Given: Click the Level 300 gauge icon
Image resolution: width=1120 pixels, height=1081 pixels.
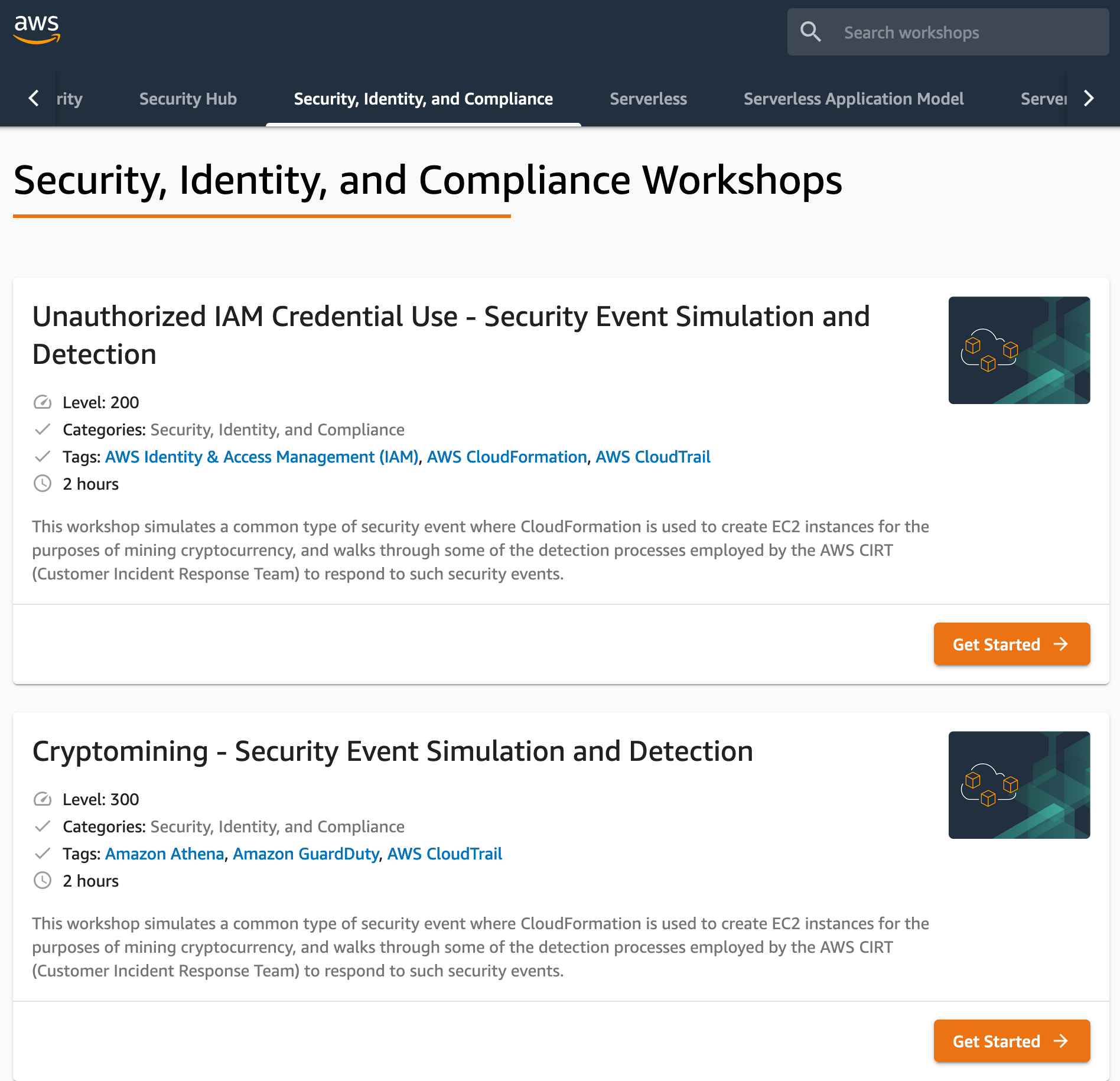Looking at the screenshot, I should click(43, 799).
